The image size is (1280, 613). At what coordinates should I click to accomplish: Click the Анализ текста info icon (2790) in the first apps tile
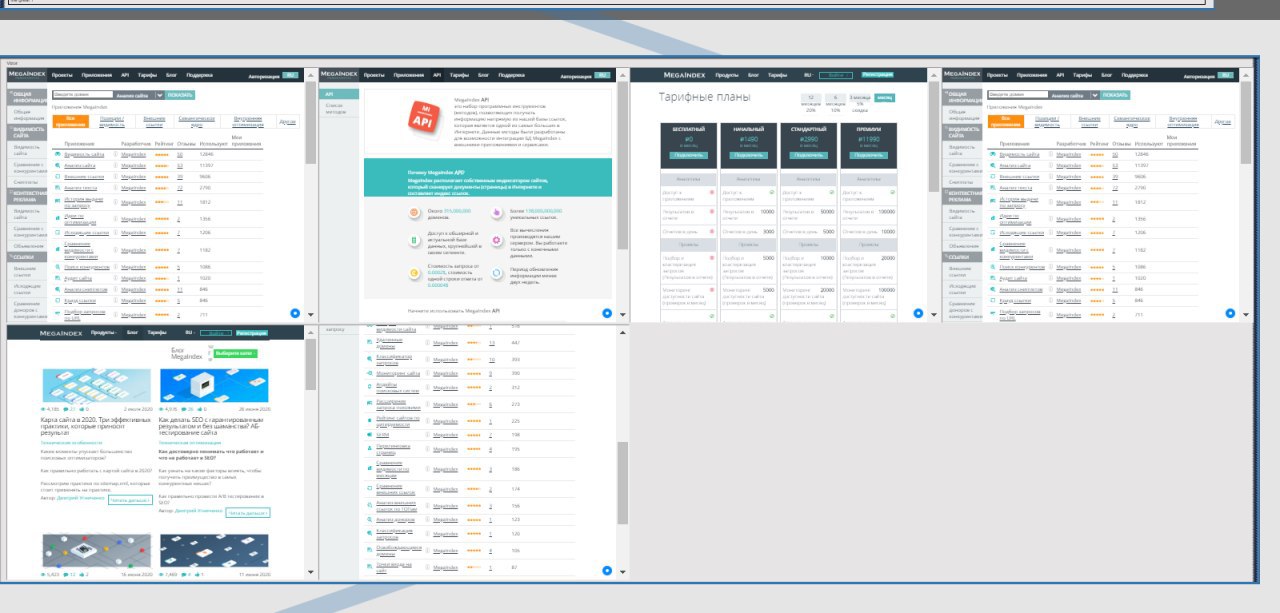coord(114,187)
